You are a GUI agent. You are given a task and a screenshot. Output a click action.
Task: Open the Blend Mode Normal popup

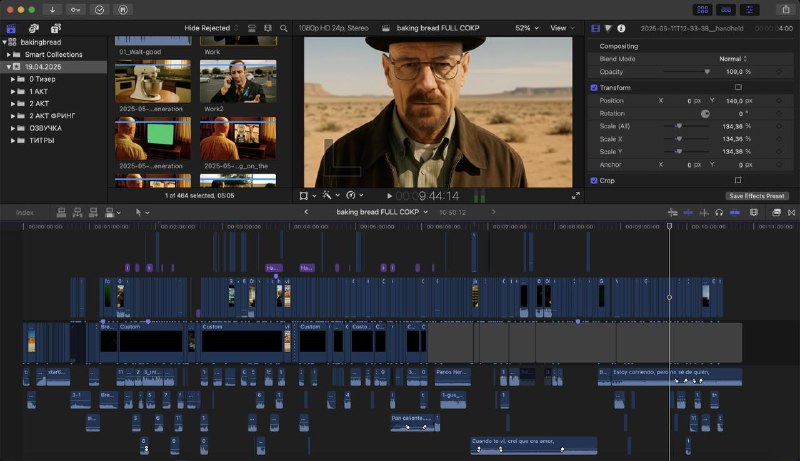[x=733, y=59]
